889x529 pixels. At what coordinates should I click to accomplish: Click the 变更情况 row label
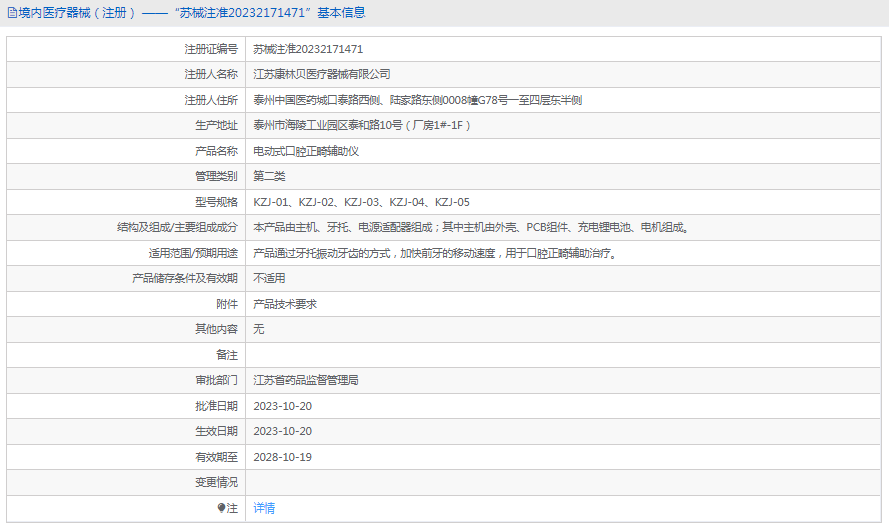click(x=217, y=483)
